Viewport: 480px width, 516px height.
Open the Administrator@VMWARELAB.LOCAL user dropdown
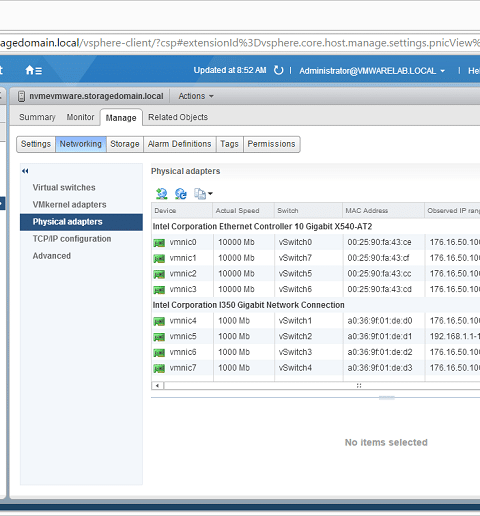pyautogui.click(x=372, y=71)
